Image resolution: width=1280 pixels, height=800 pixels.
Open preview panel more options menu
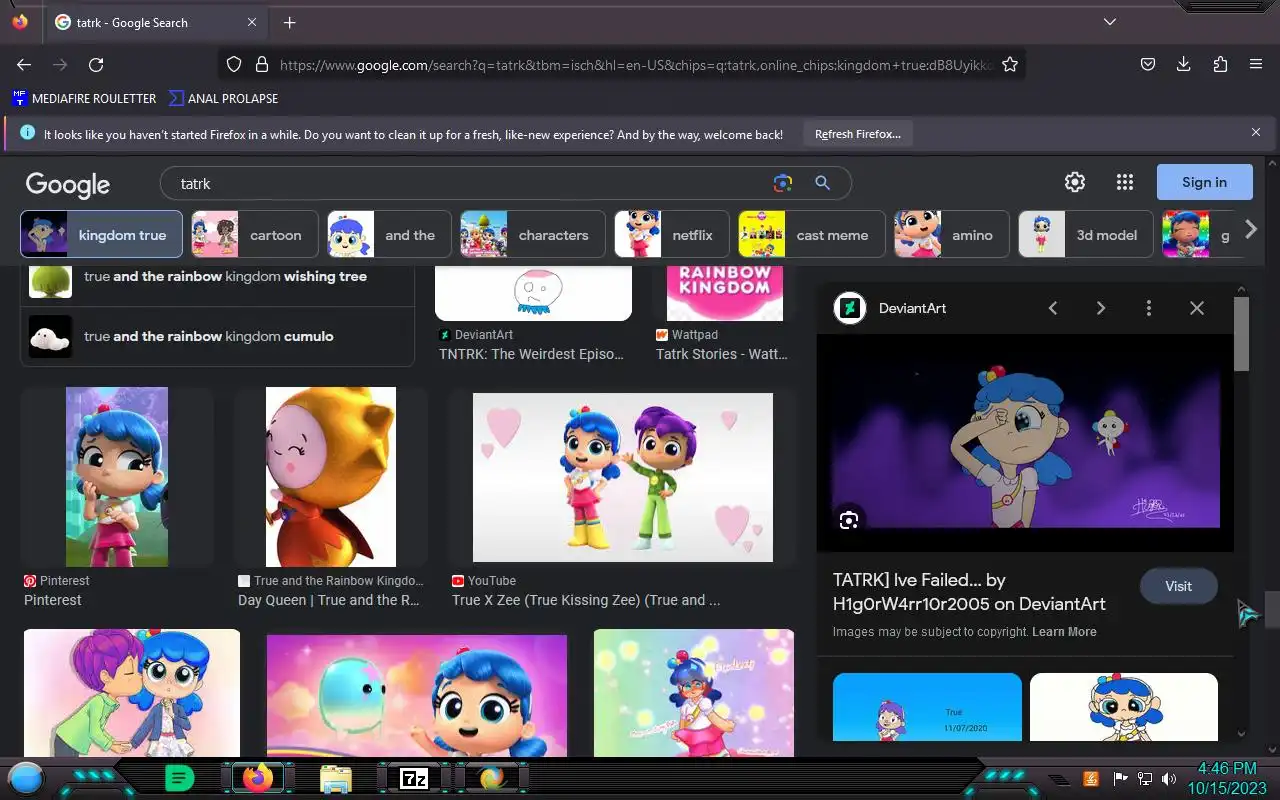point(1149,308)
